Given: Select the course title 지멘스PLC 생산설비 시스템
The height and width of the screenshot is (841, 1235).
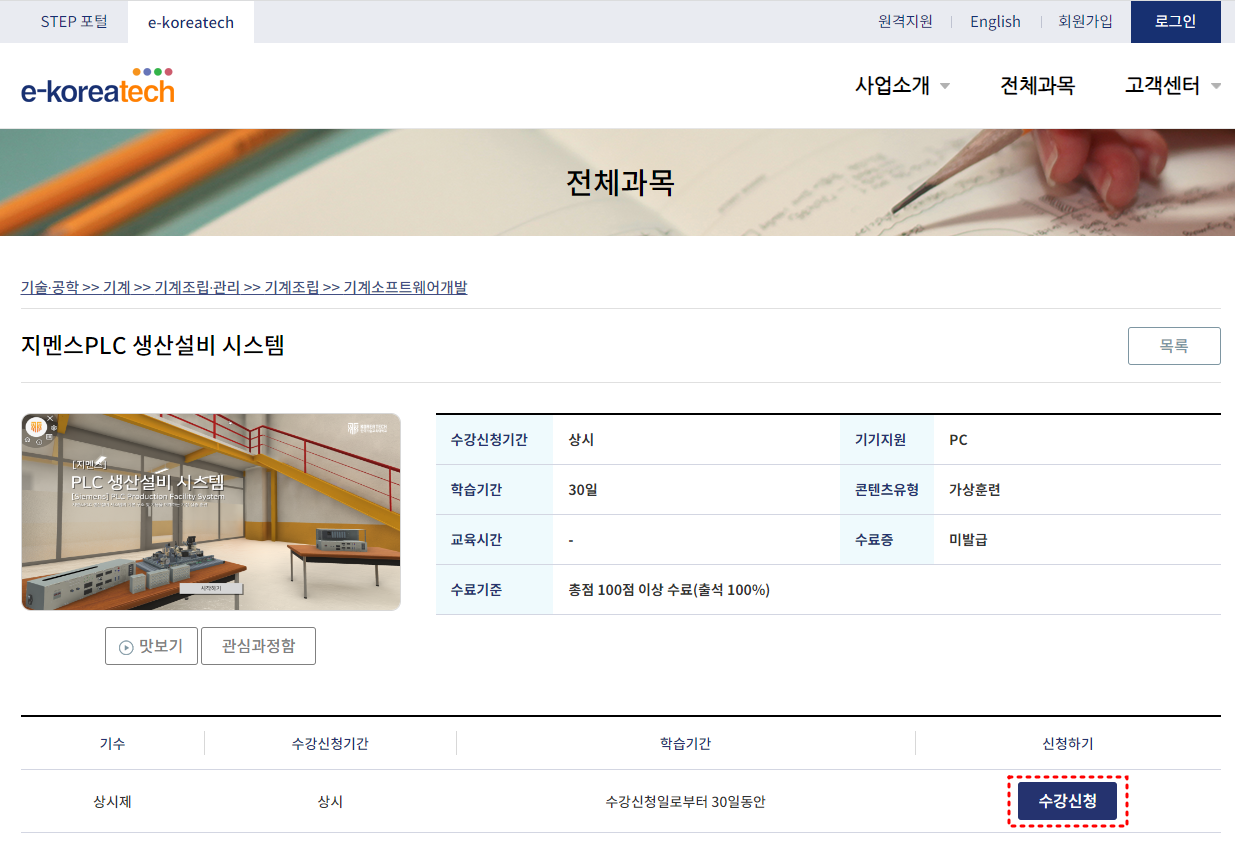Looking at the screenshot, I should coord(153,346).
